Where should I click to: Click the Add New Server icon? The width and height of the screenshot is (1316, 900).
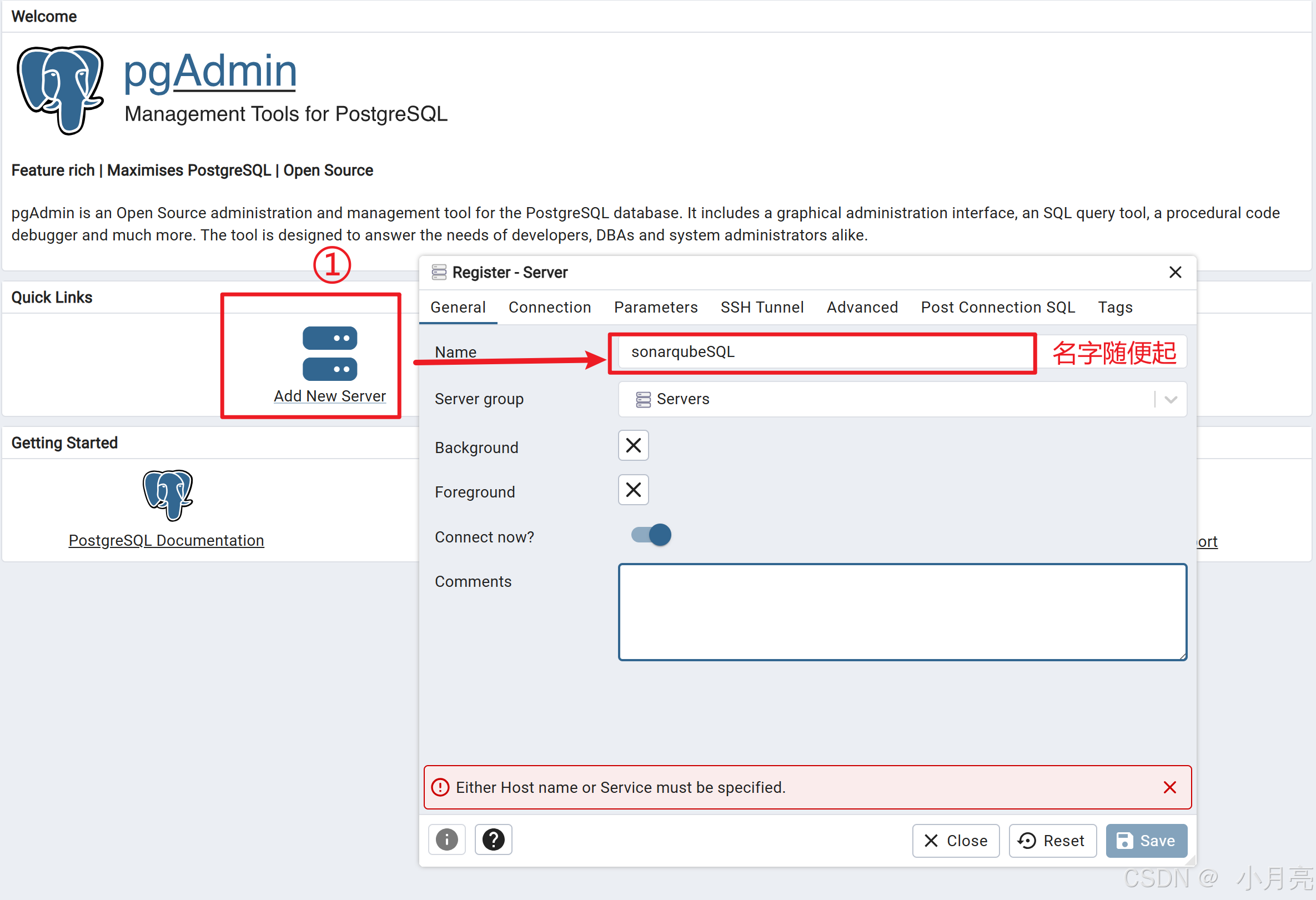point(330,354)
